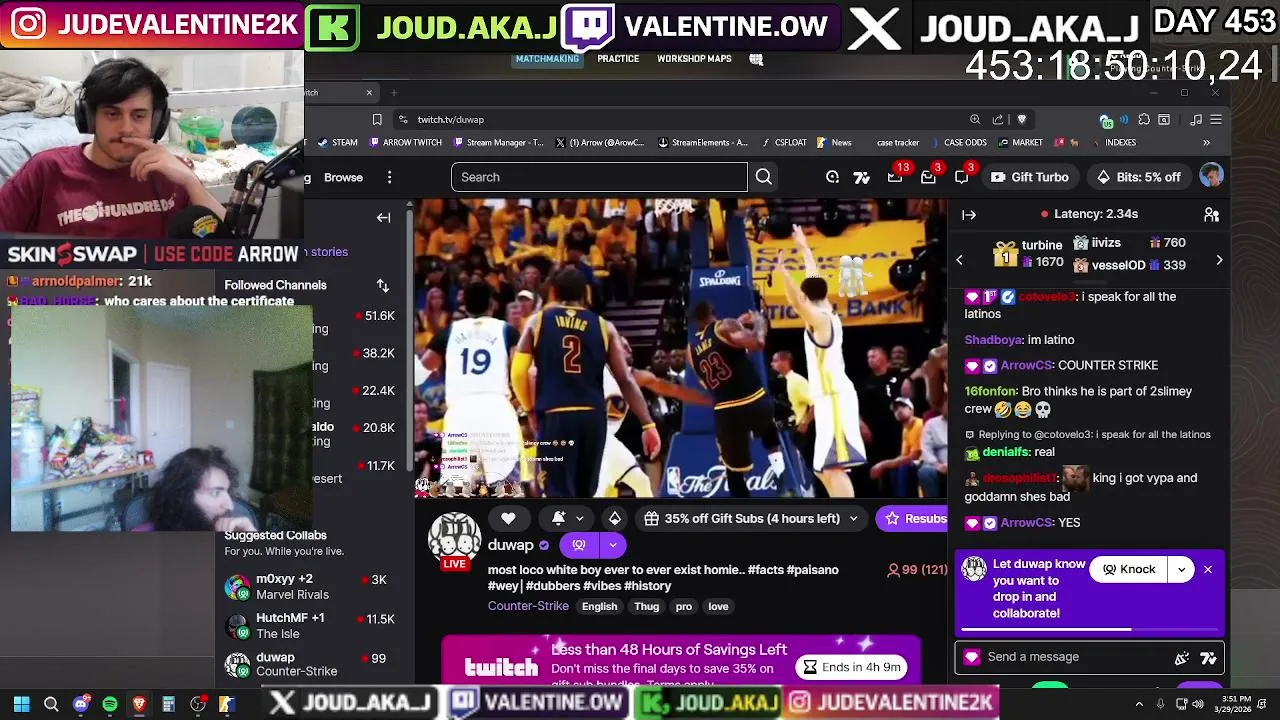The width and height of the screenshot is (1280, 720).
Task: Open the Counter-Strike category link
Action: point(528,606)
